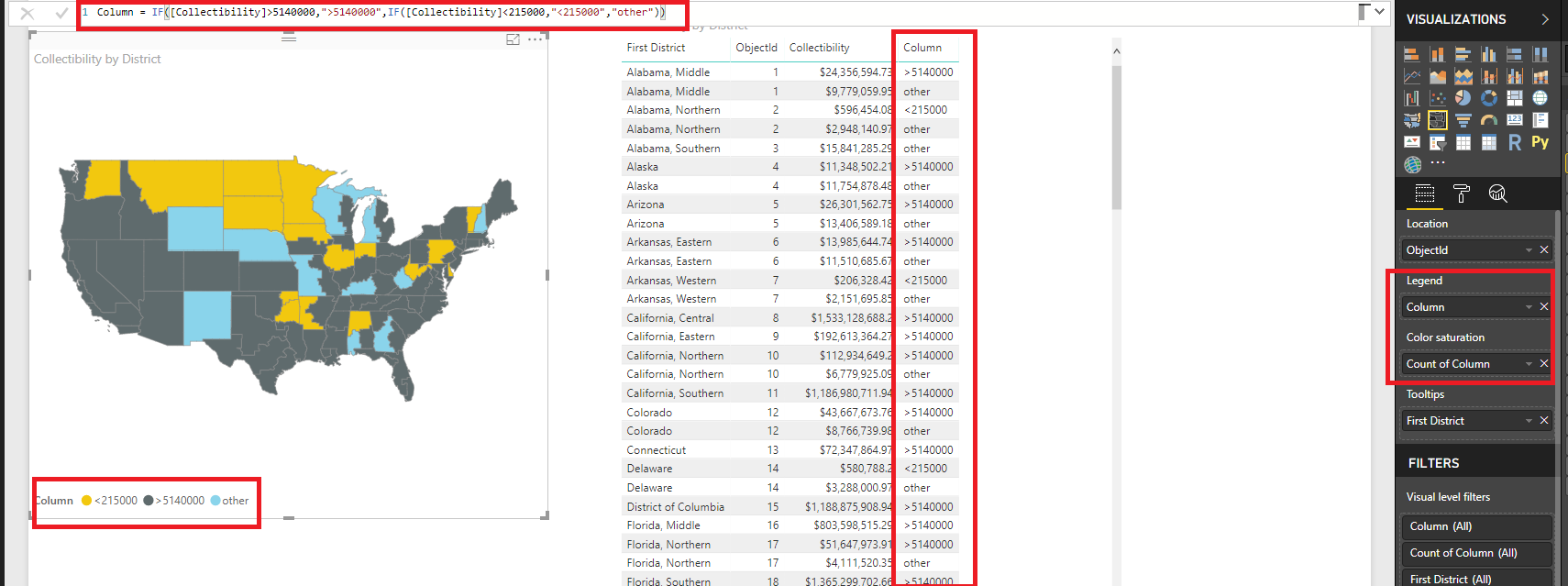Screen dimensions: 1568x586
Task: Select the R script visual
Action: pos(1514,142)
